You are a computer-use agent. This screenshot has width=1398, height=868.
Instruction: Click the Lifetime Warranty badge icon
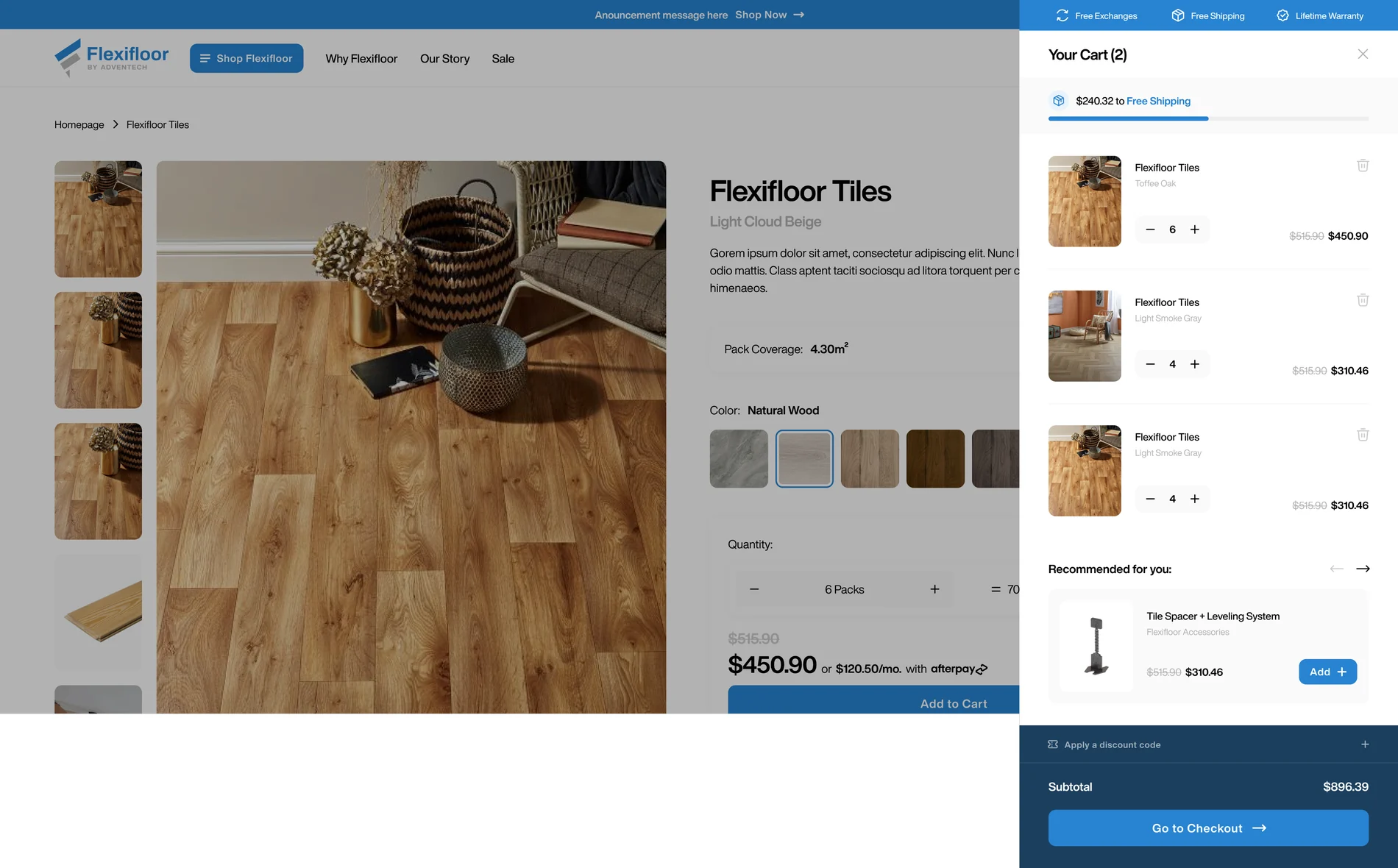(1282, 15)
